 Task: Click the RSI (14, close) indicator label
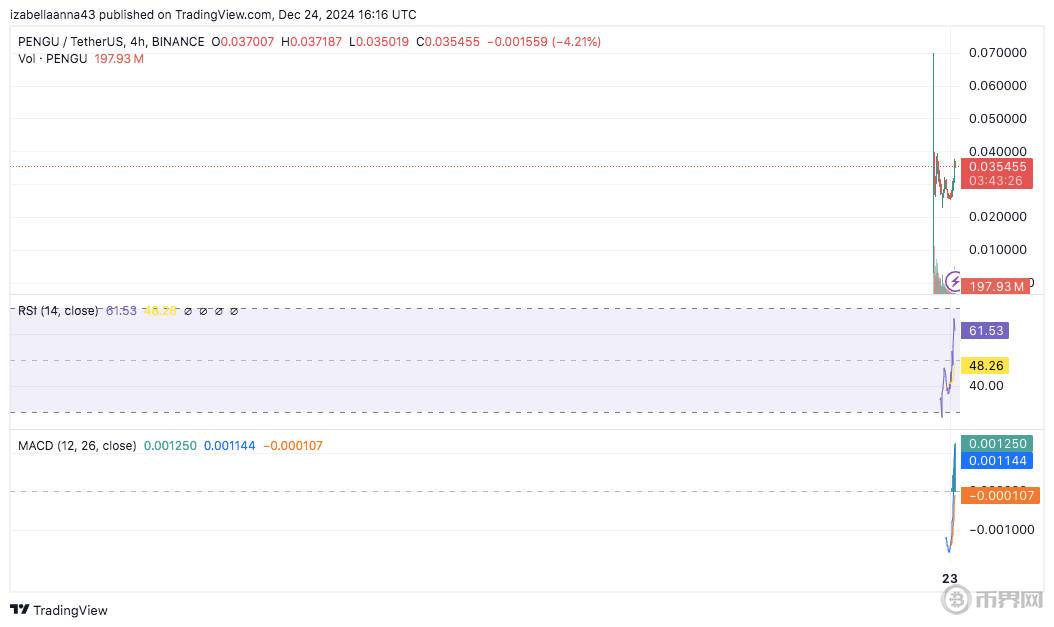(x=58, y=311)
